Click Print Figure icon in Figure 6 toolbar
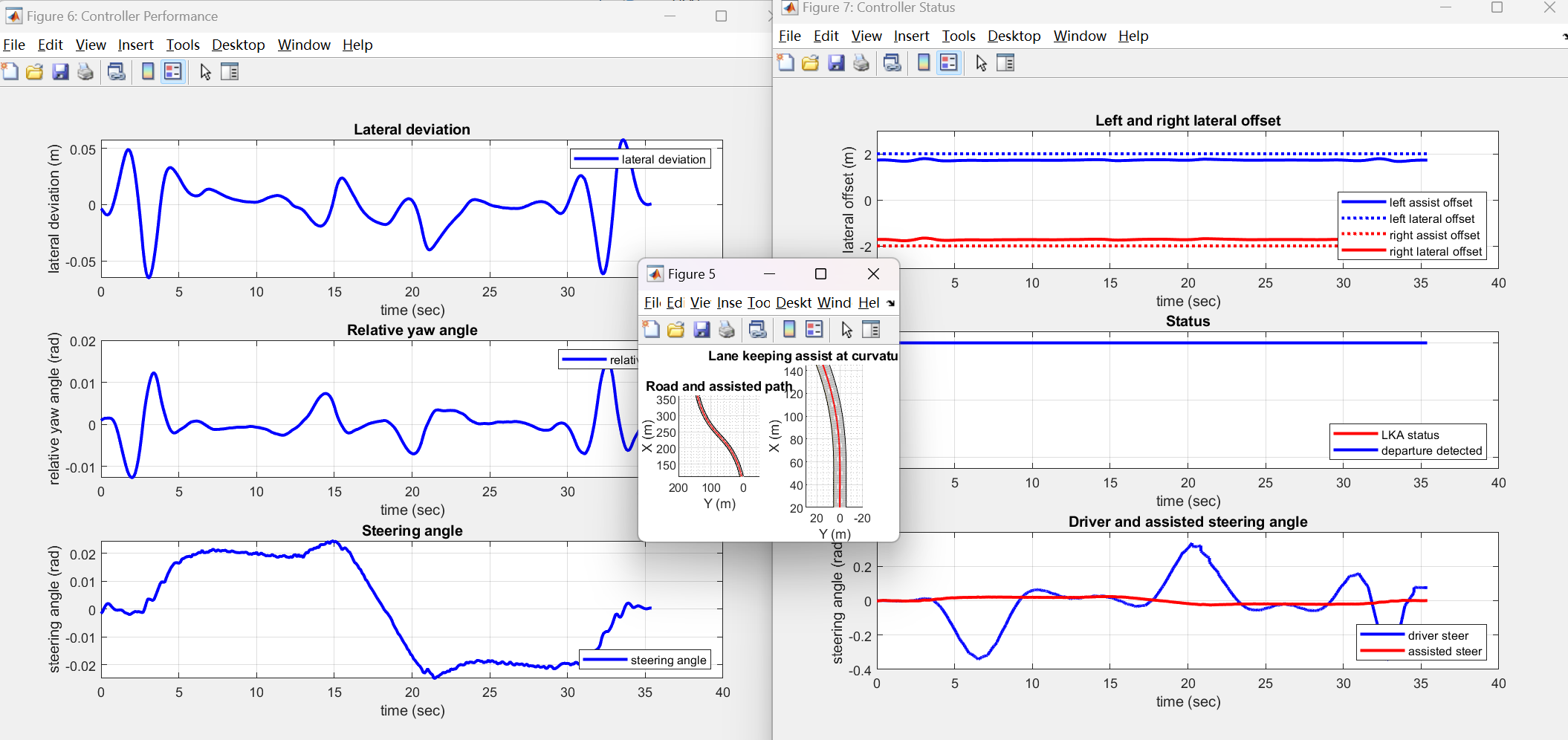This screenshot has height=740, width=1568. [85, 71]
